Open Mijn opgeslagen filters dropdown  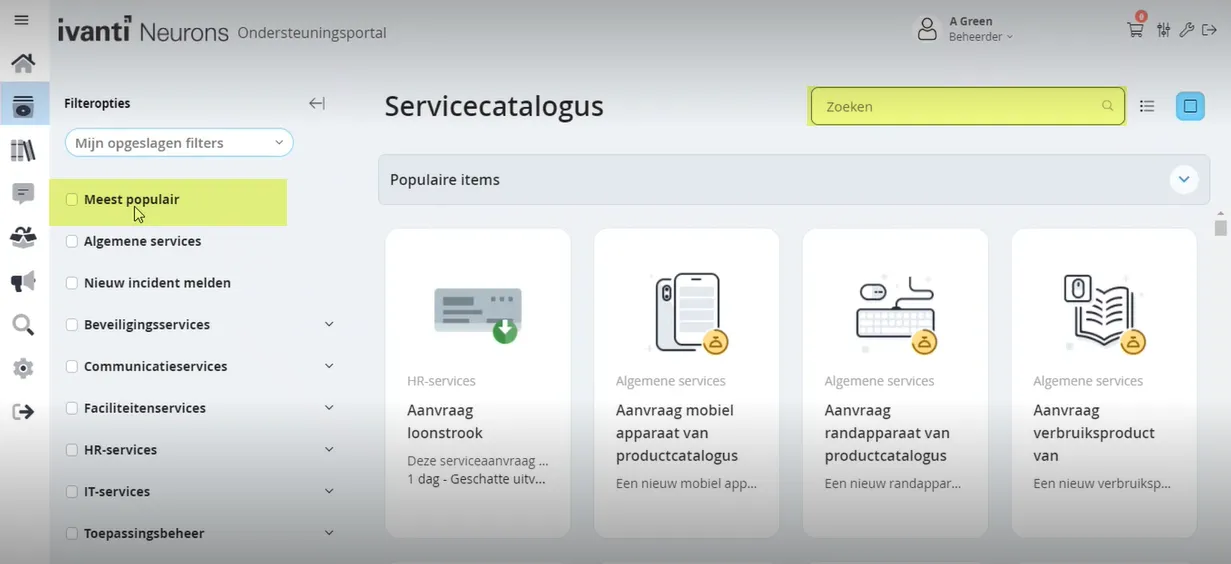click(x=179, y=143)
